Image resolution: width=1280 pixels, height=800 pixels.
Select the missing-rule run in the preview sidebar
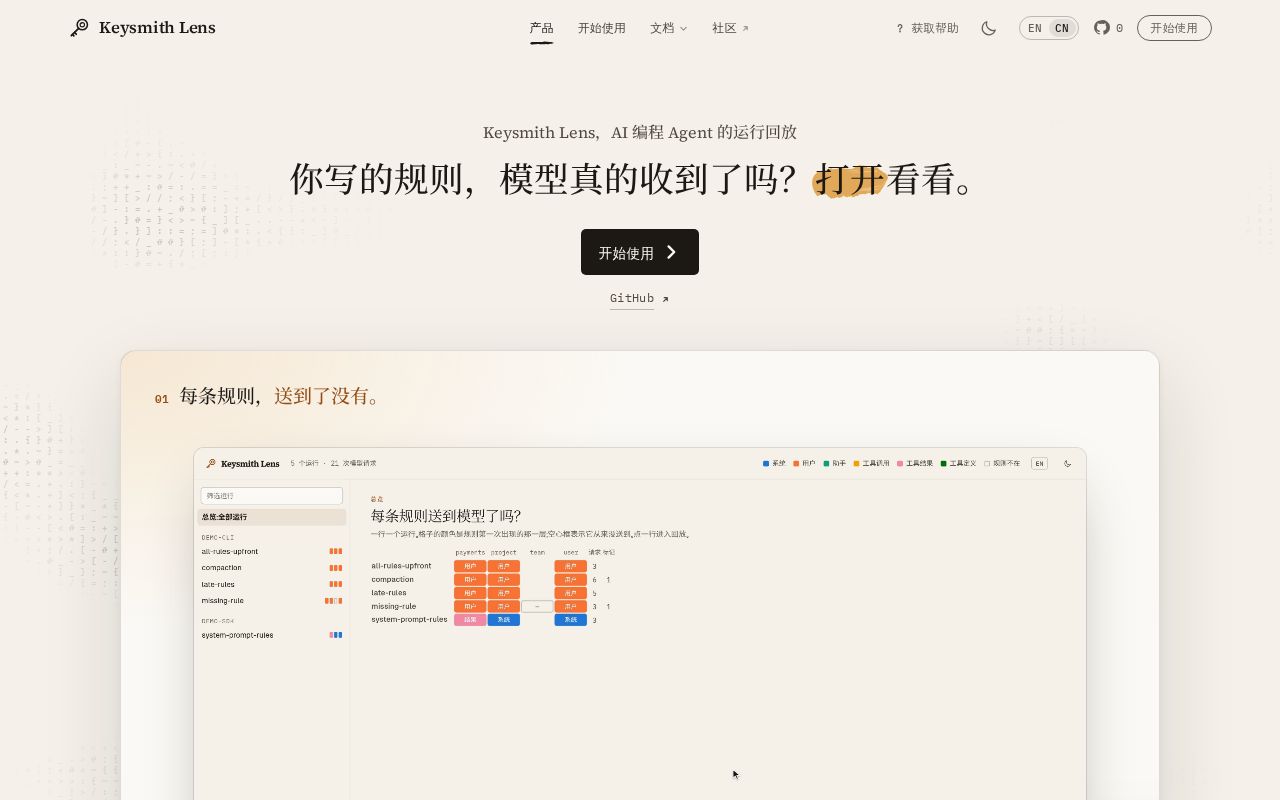tap(272, 601)
